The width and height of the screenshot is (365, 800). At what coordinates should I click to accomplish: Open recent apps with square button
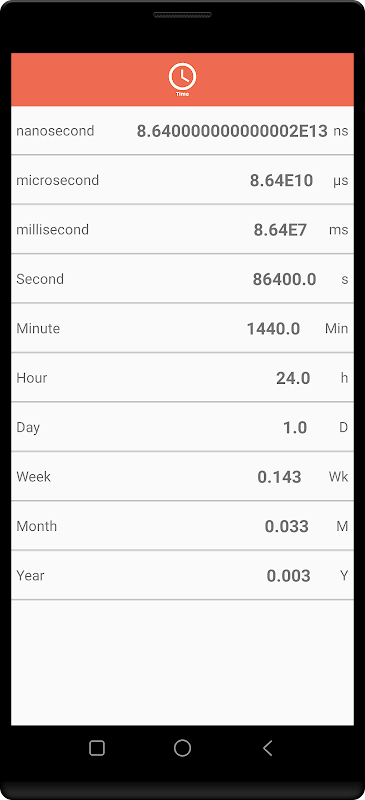97,748
